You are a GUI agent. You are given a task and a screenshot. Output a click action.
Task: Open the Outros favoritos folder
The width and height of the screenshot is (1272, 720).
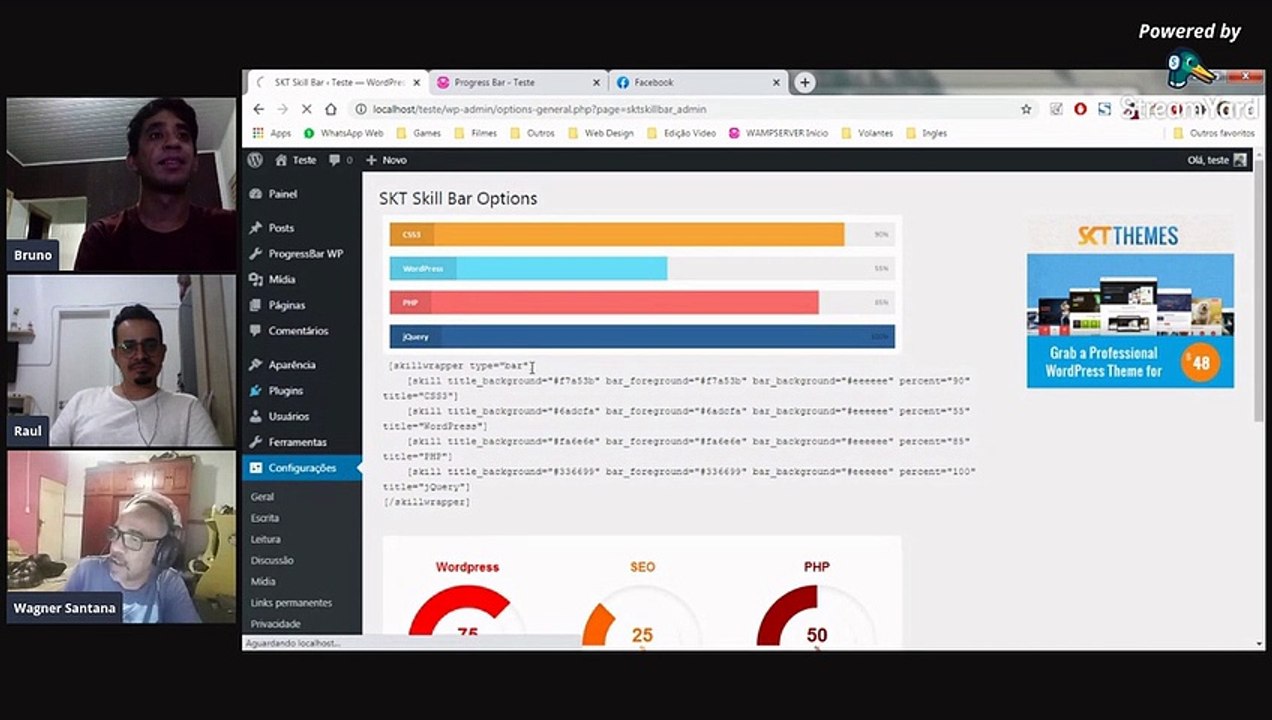1213,133
